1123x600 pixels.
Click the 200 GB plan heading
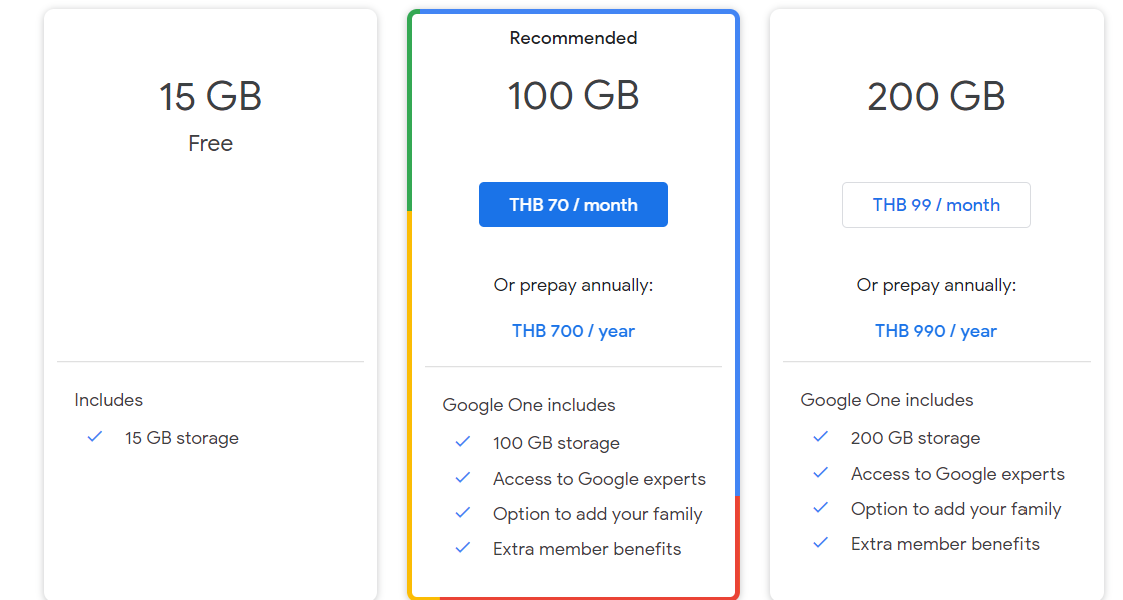936,96
